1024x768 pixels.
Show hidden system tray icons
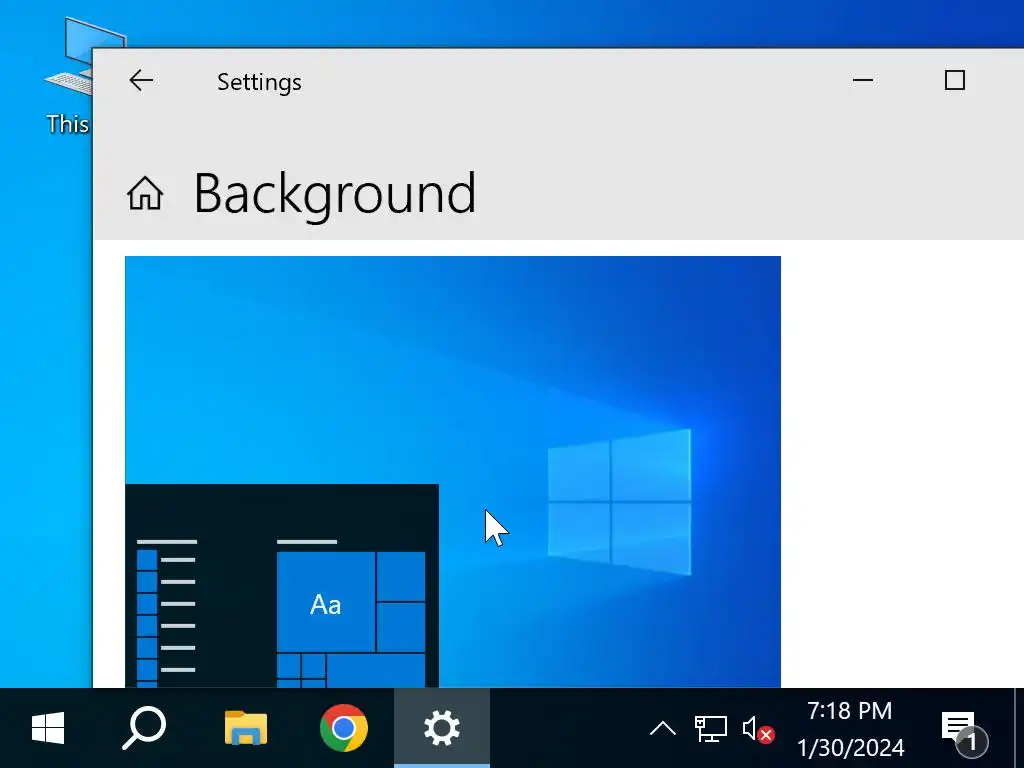pos(663,728)
